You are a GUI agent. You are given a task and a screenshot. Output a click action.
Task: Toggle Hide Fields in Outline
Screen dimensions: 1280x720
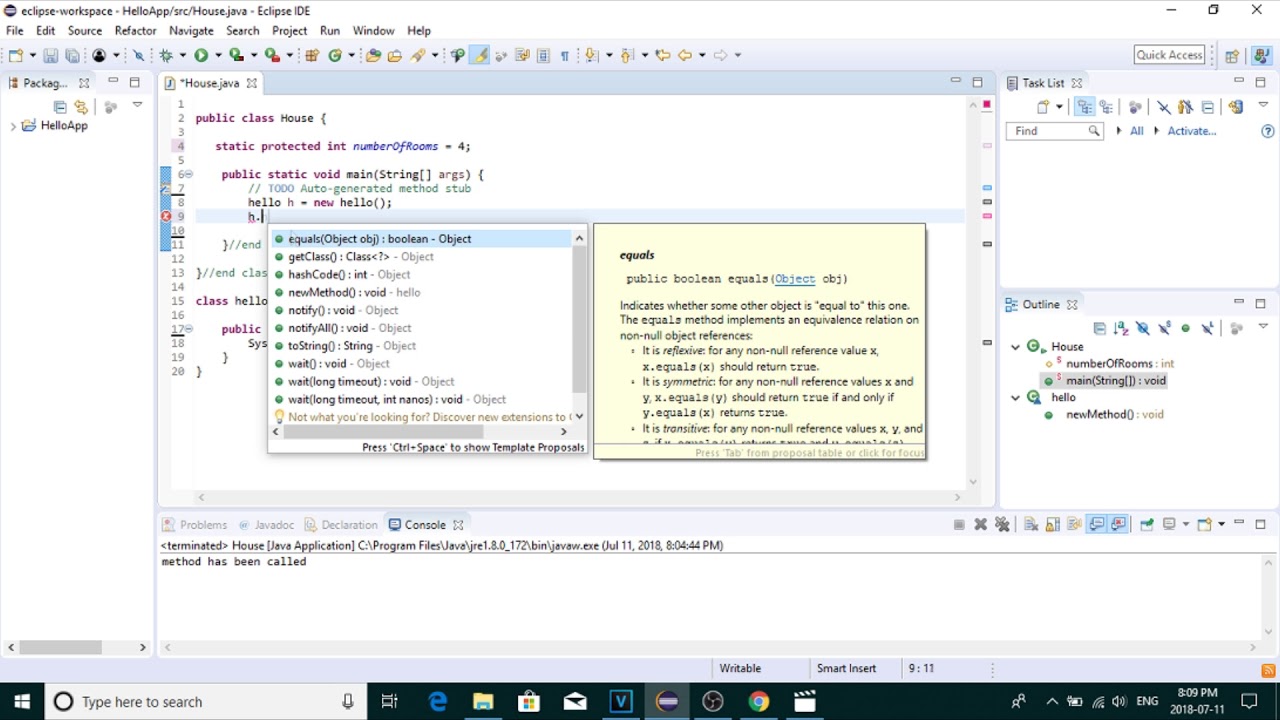[1143, 328]
